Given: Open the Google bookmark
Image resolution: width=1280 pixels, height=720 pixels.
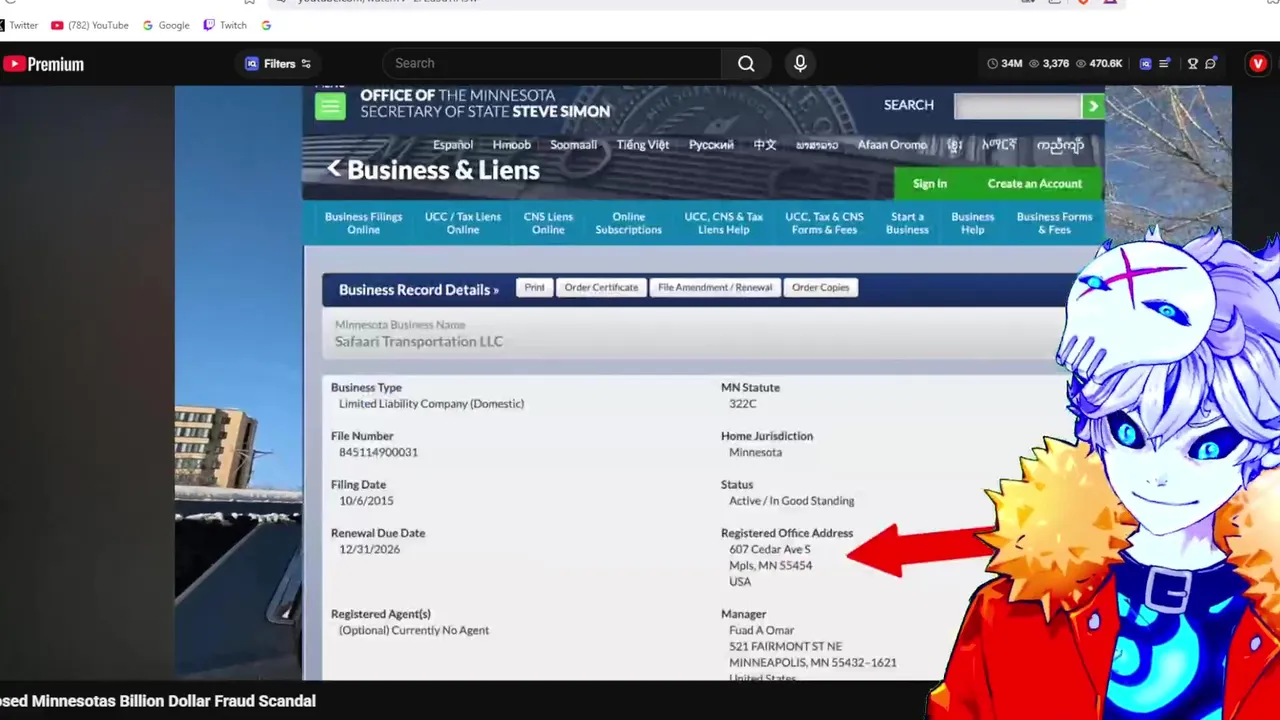Looking at the screenshot, I should (x=166, y=25).
